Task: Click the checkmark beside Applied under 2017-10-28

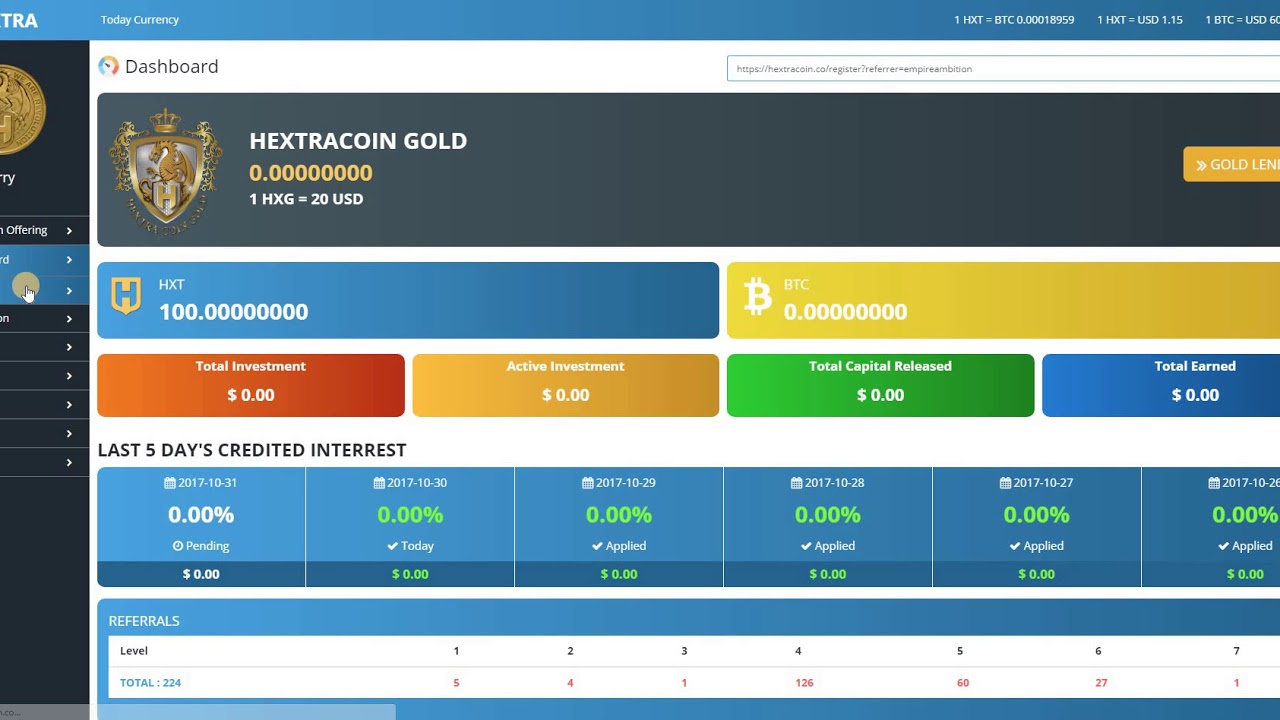Action: [x=806, y=546]
